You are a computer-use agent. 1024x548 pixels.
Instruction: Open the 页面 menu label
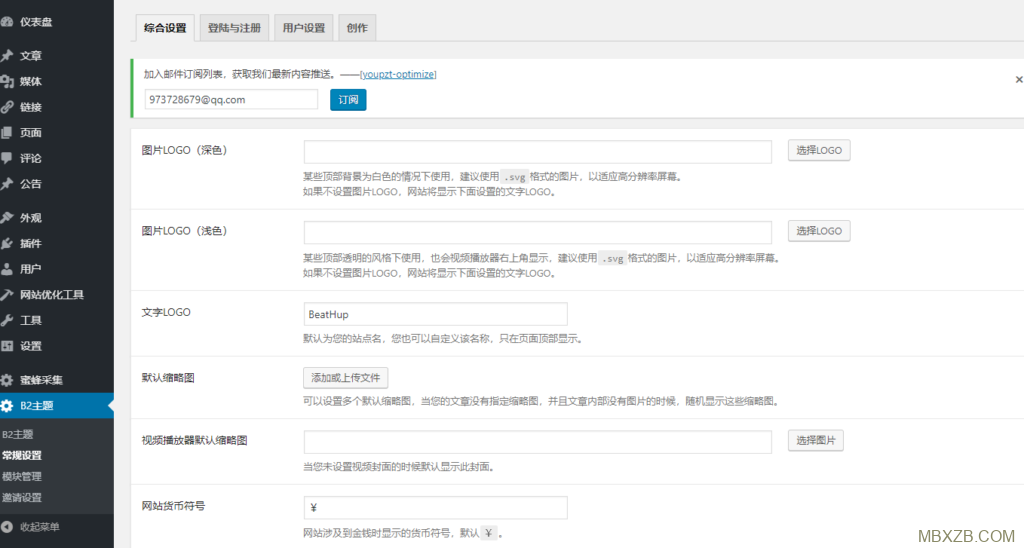tap(31, 133)
